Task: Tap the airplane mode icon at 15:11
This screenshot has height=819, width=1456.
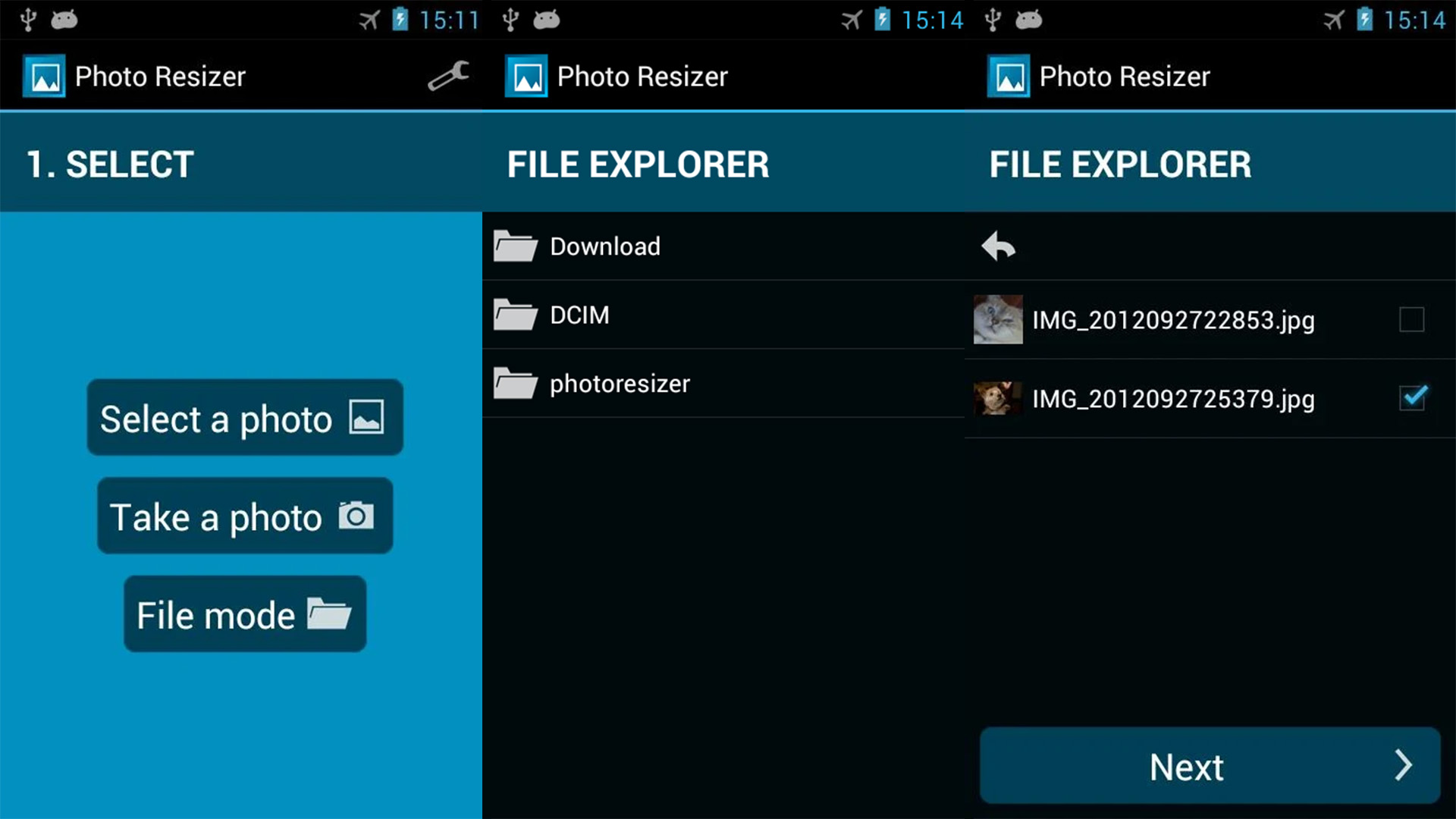Action: (x=369, y=20)
